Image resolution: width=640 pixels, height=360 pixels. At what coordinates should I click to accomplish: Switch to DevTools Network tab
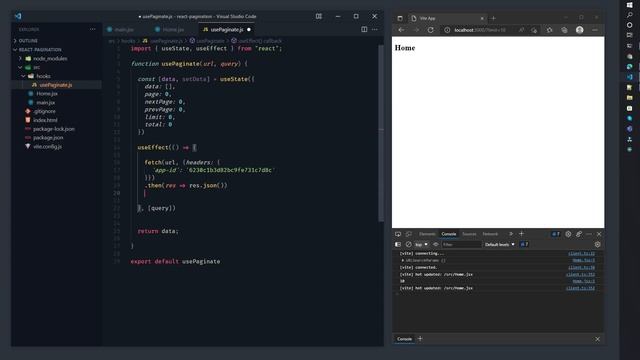pyautogui.click(x=490, y=234)
